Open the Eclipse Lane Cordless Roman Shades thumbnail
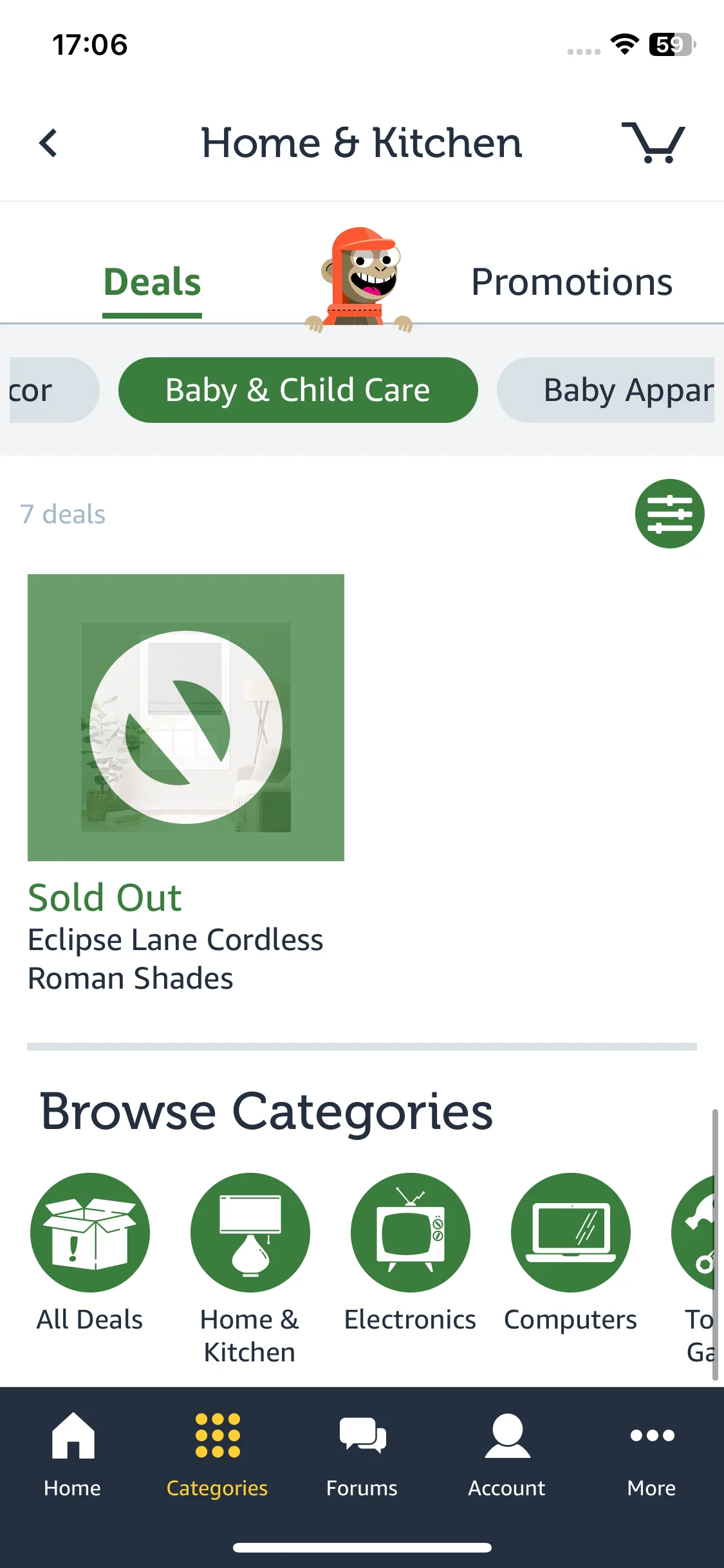This screenshot has width=724, height=1568. 186,718
